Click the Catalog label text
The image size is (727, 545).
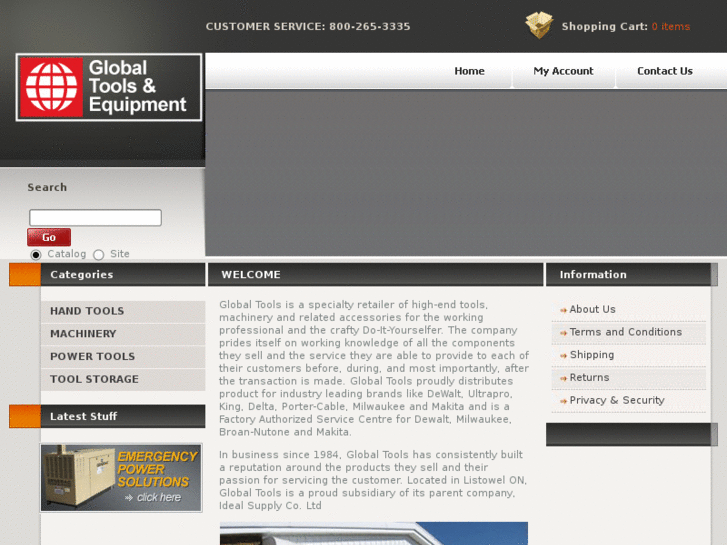67,254
